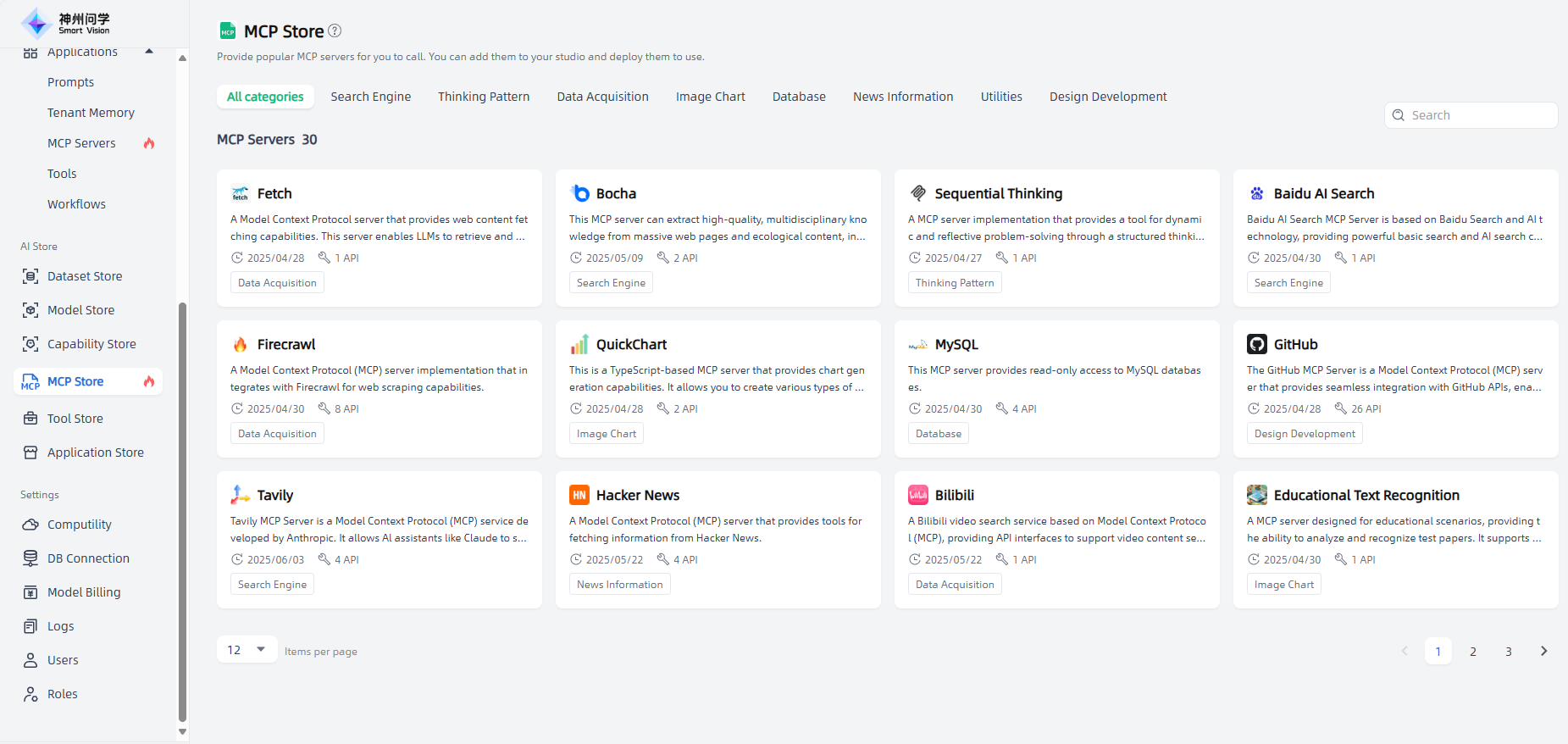Click the Educational Text Recognition icon
The image size is (1568, 744).
coord(1257,495)
